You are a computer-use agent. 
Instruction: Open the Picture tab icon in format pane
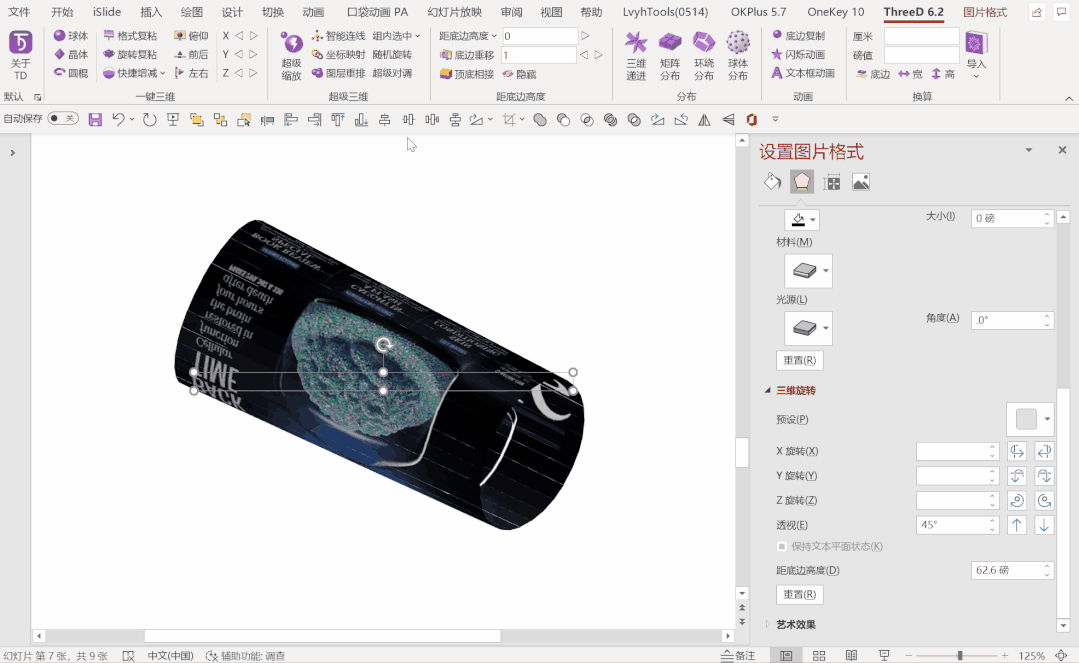[861, 182]
